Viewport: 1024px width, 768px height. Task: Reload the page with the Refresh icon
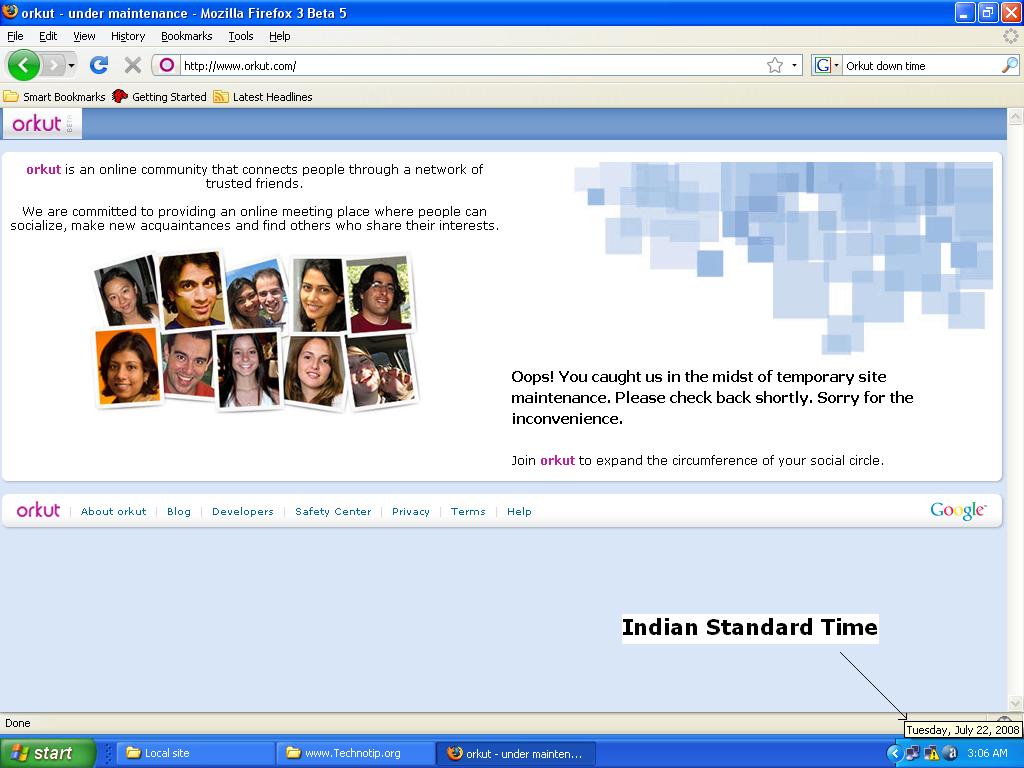[x=99, y=65]
